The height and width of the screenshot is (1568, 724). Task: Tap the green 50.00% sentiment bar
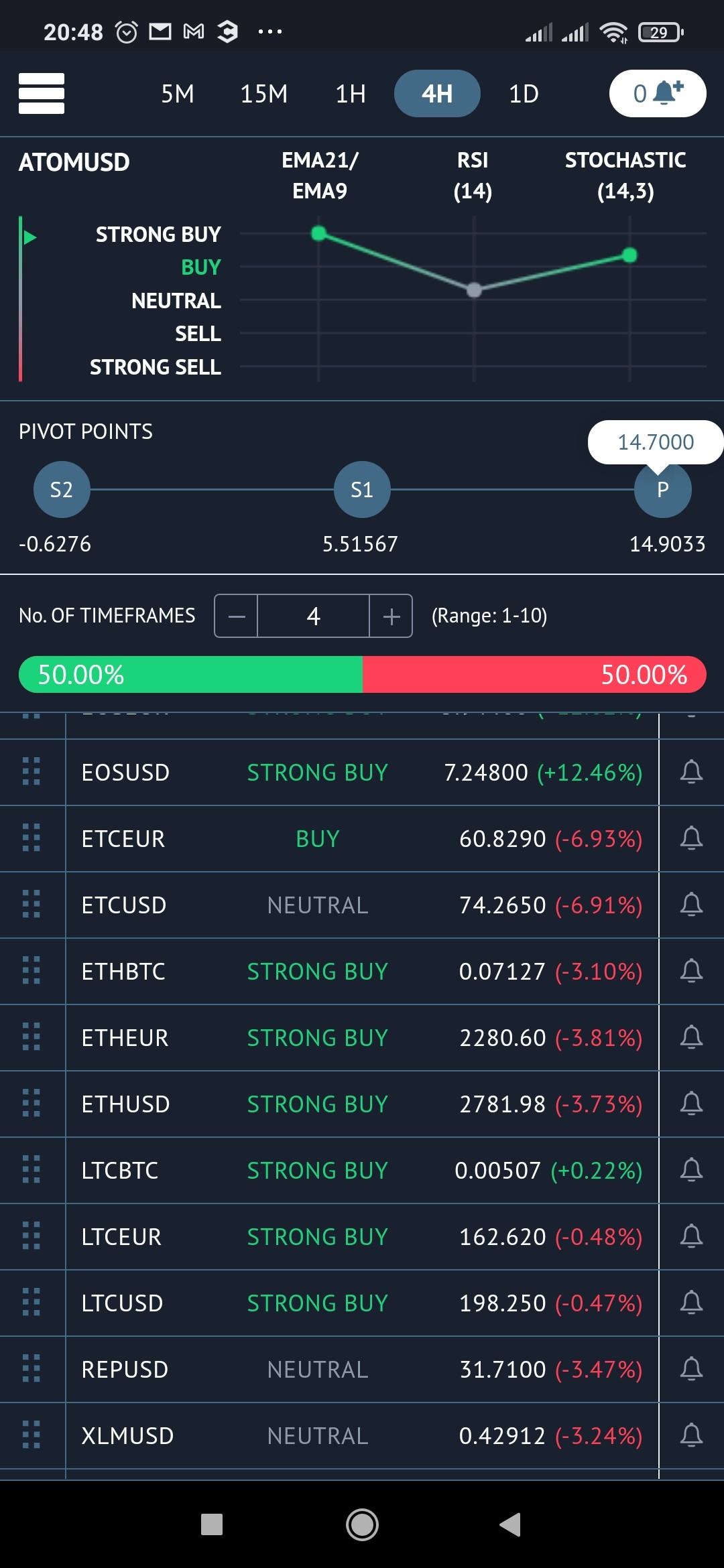[190, 674]
